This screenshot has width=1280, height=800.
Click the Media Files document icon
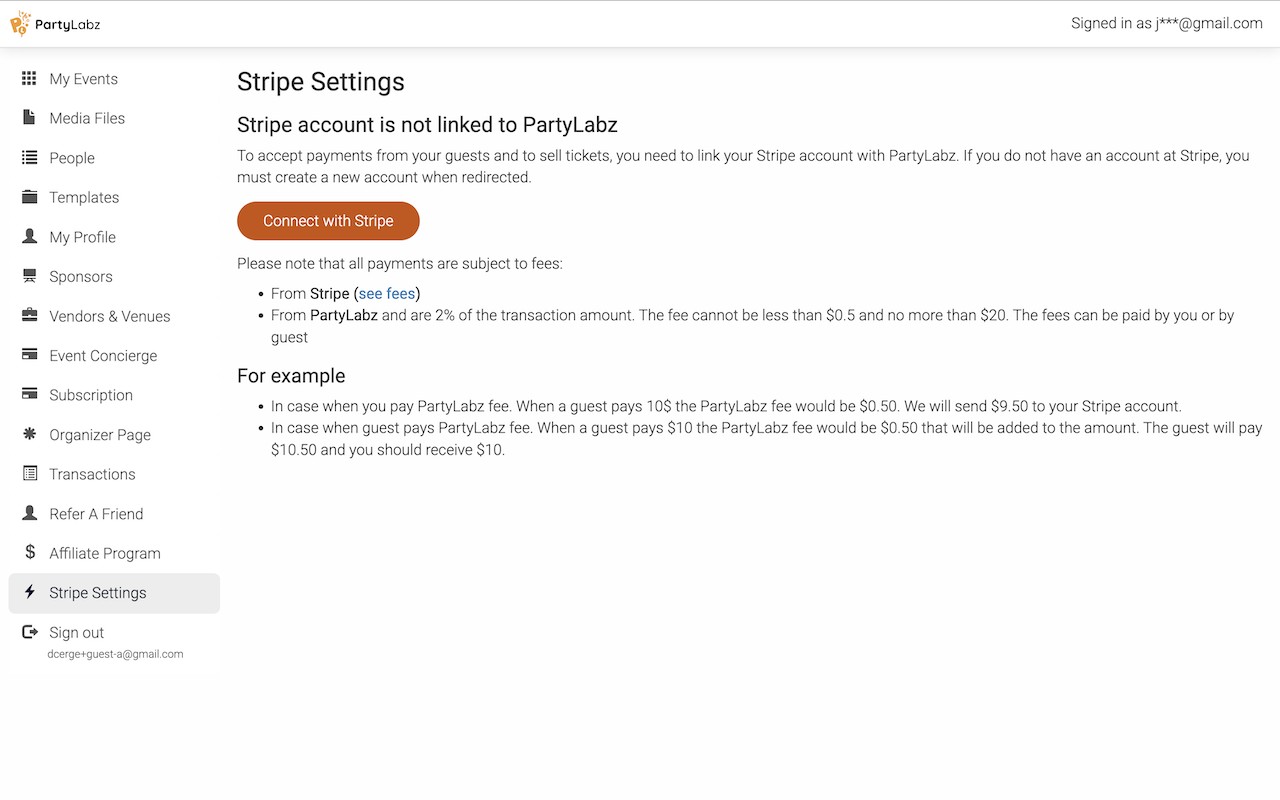30,118
